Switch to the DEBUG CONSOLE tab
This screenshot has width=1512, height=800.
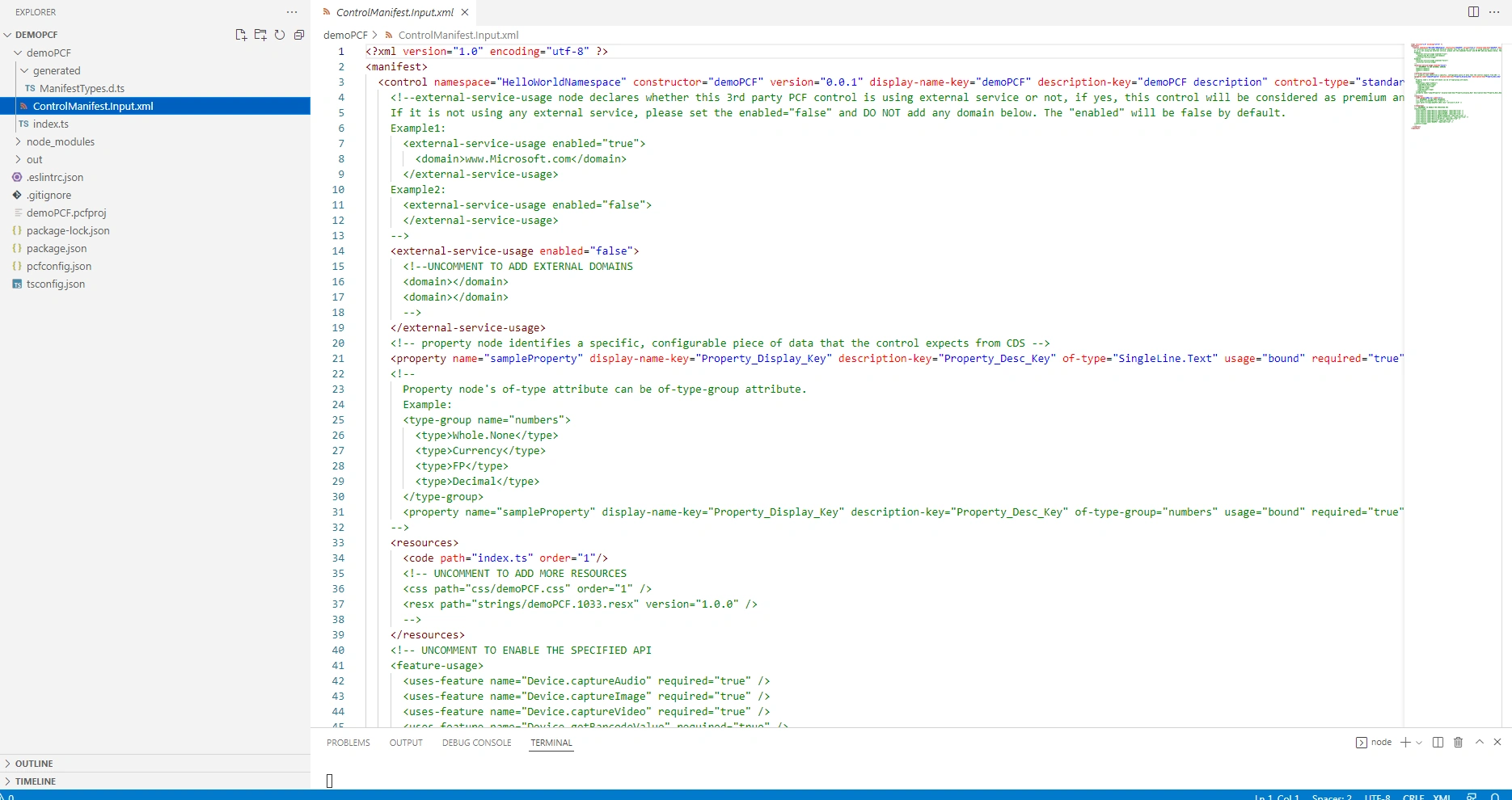tap(476, 743)
